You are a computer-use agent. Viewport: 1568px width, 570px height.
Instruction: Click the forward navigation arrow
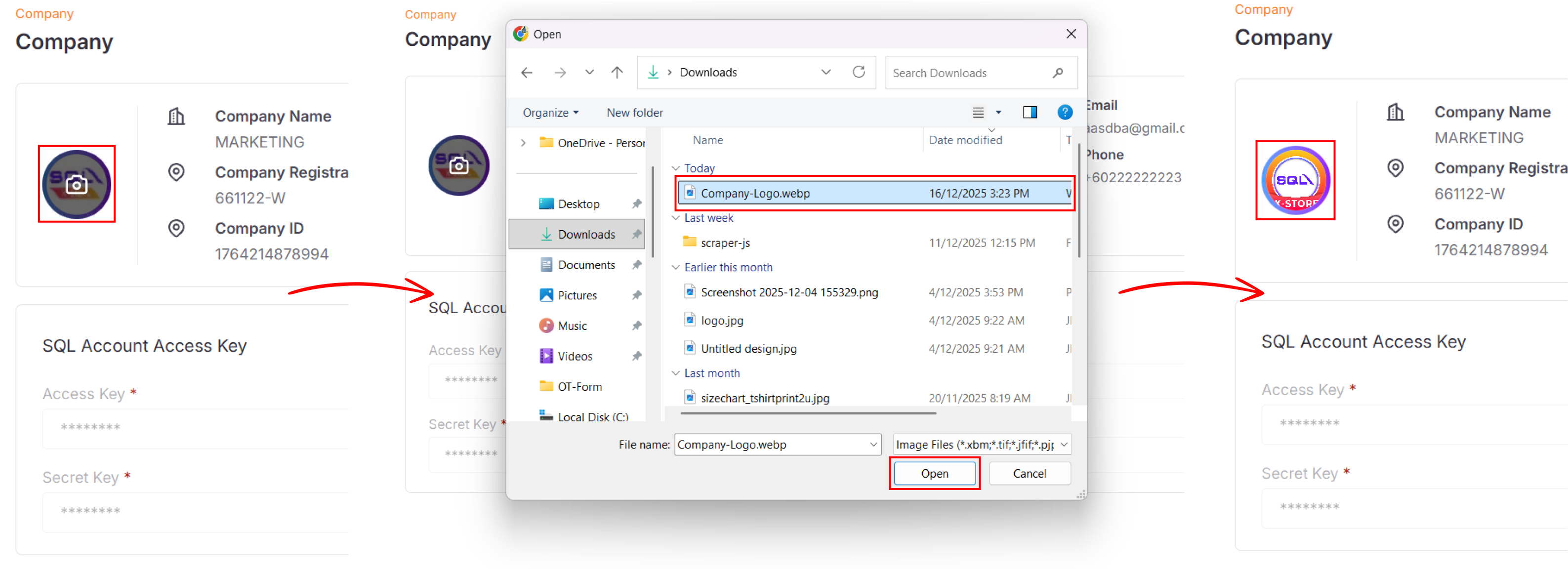click(560, 73)
